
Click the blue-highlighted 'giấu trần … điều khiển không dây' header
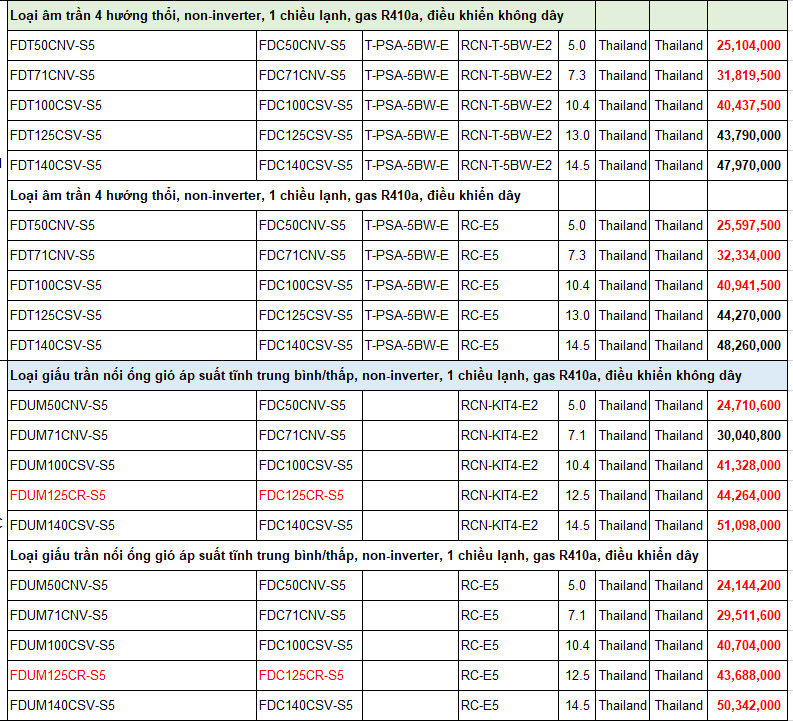click(x=375, y=376)
